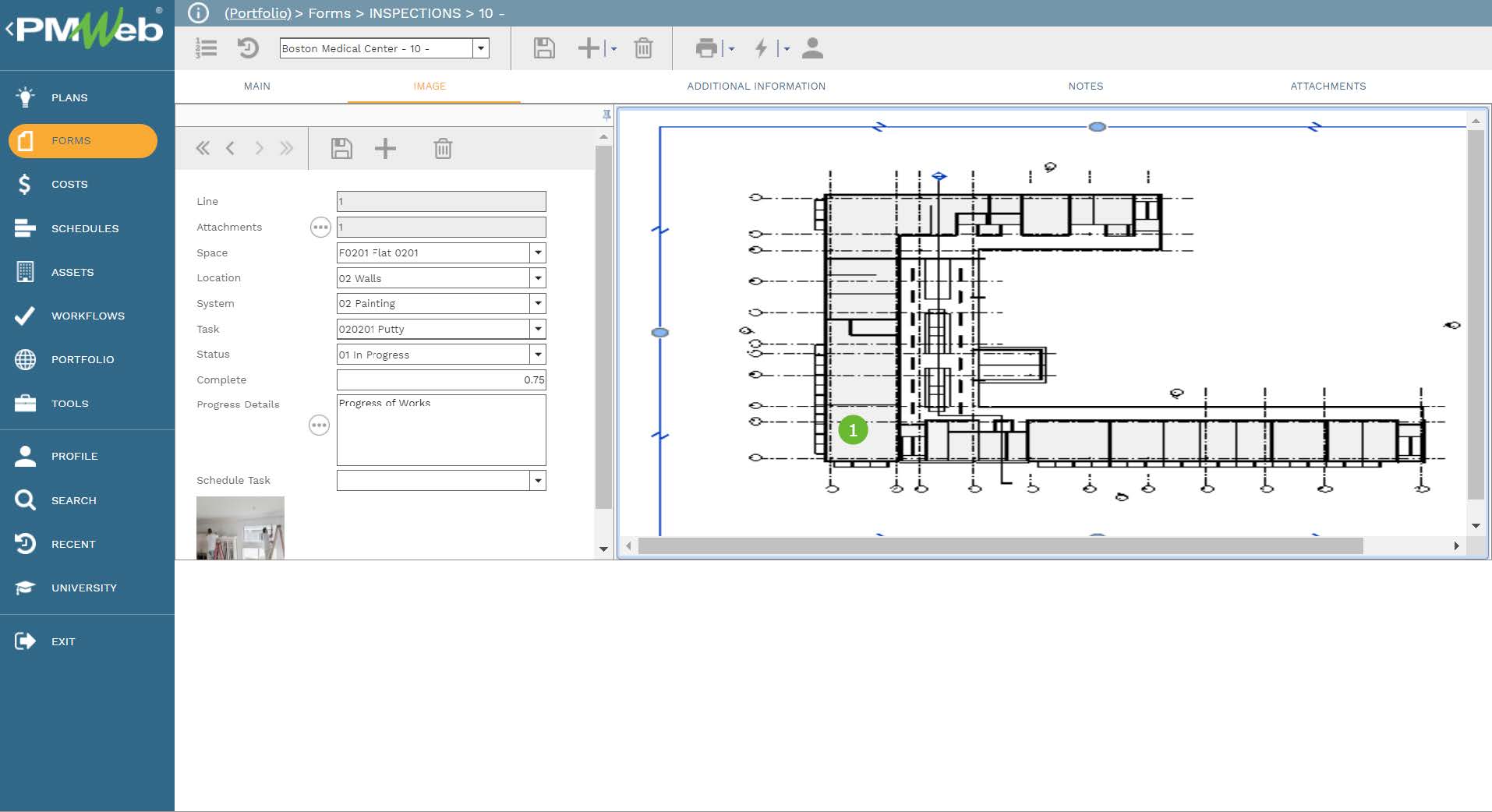Add a new inspection record (top plus)
The width and height of the screenshot is (1492, 812).
point(589,48)
